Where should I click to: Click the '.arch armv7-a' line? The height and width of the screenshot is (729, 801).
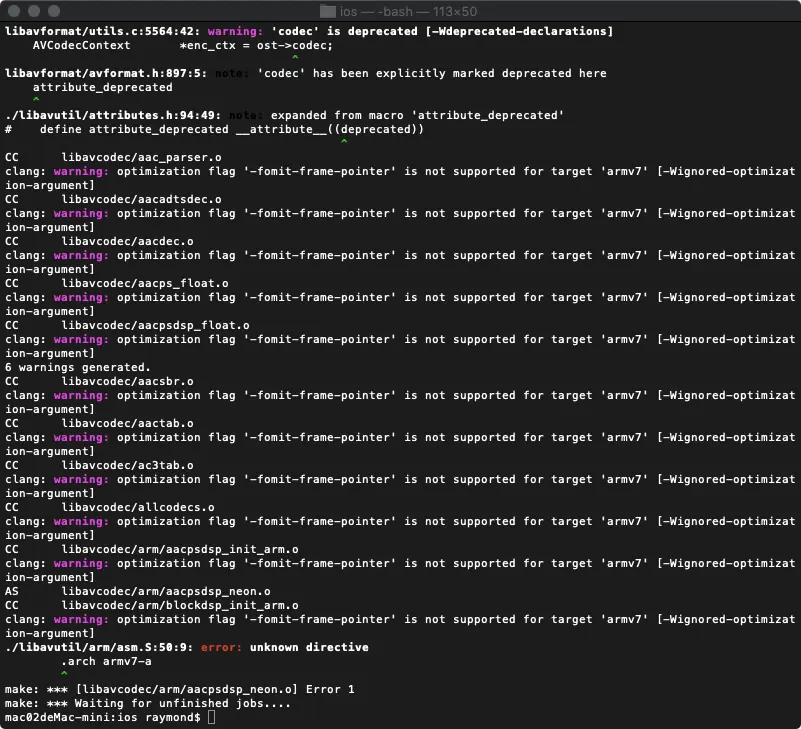pyautogui.click(x=106, y=661)
